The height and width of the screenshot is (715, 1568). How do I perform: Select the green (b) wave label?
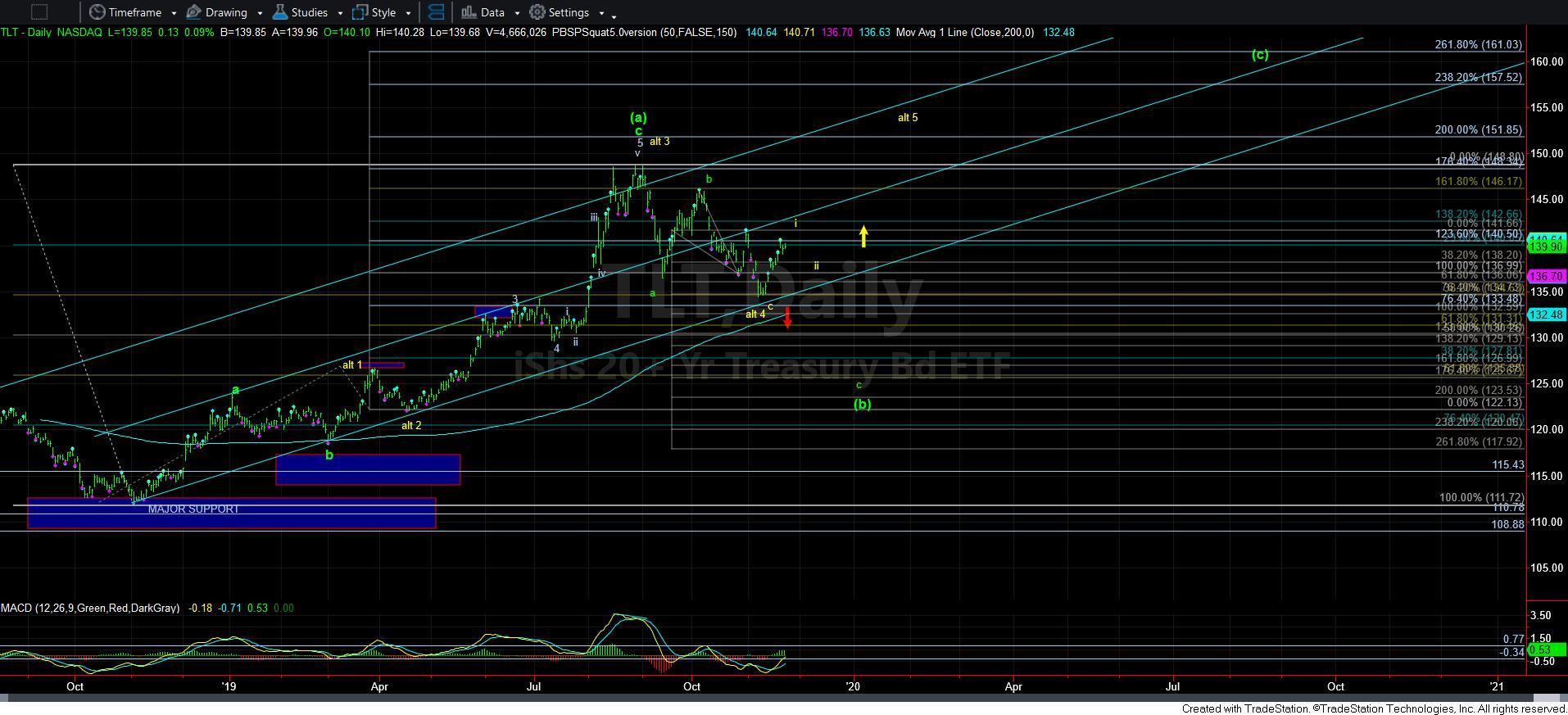coord(862,404)
